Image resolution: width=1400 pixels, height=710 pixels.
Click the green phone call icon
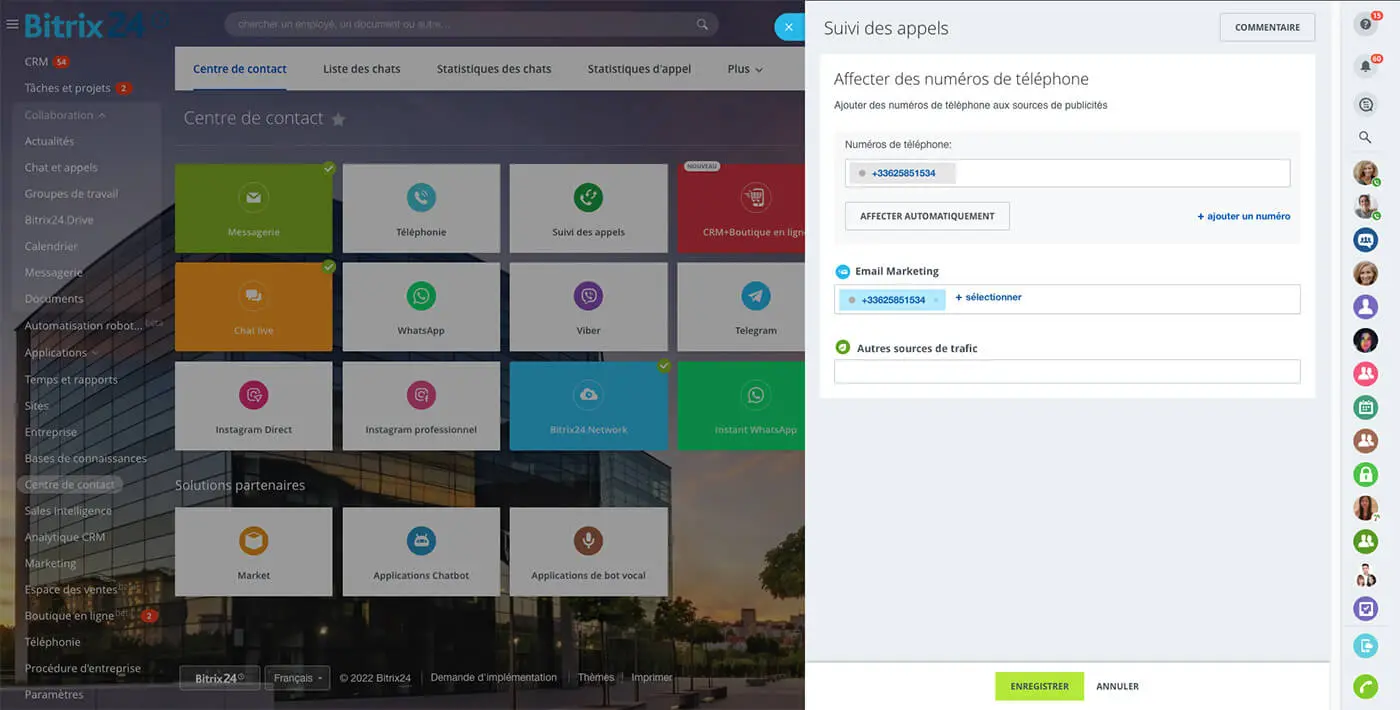(1365, 687)
